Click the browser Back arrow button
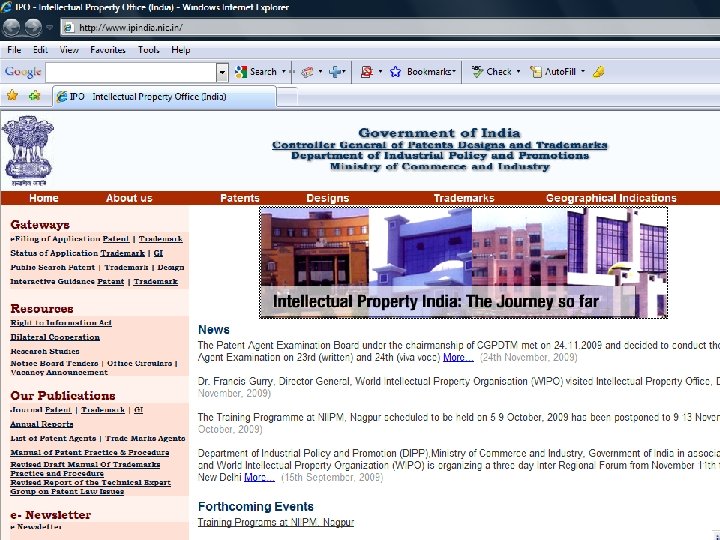Screen dimensions: 720x540 coord(12,28)
